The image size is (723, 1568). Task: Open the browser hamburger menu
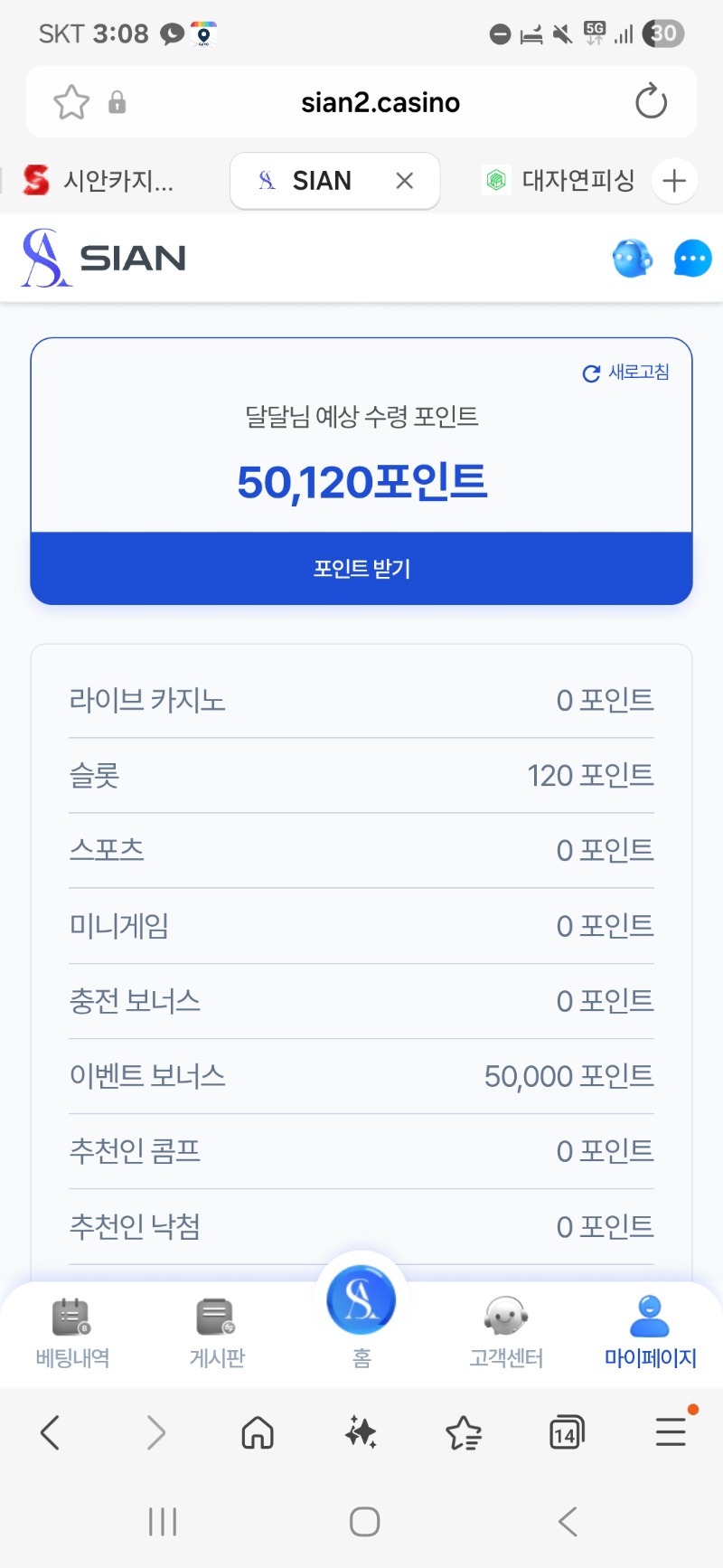[x=671, y=1432]
